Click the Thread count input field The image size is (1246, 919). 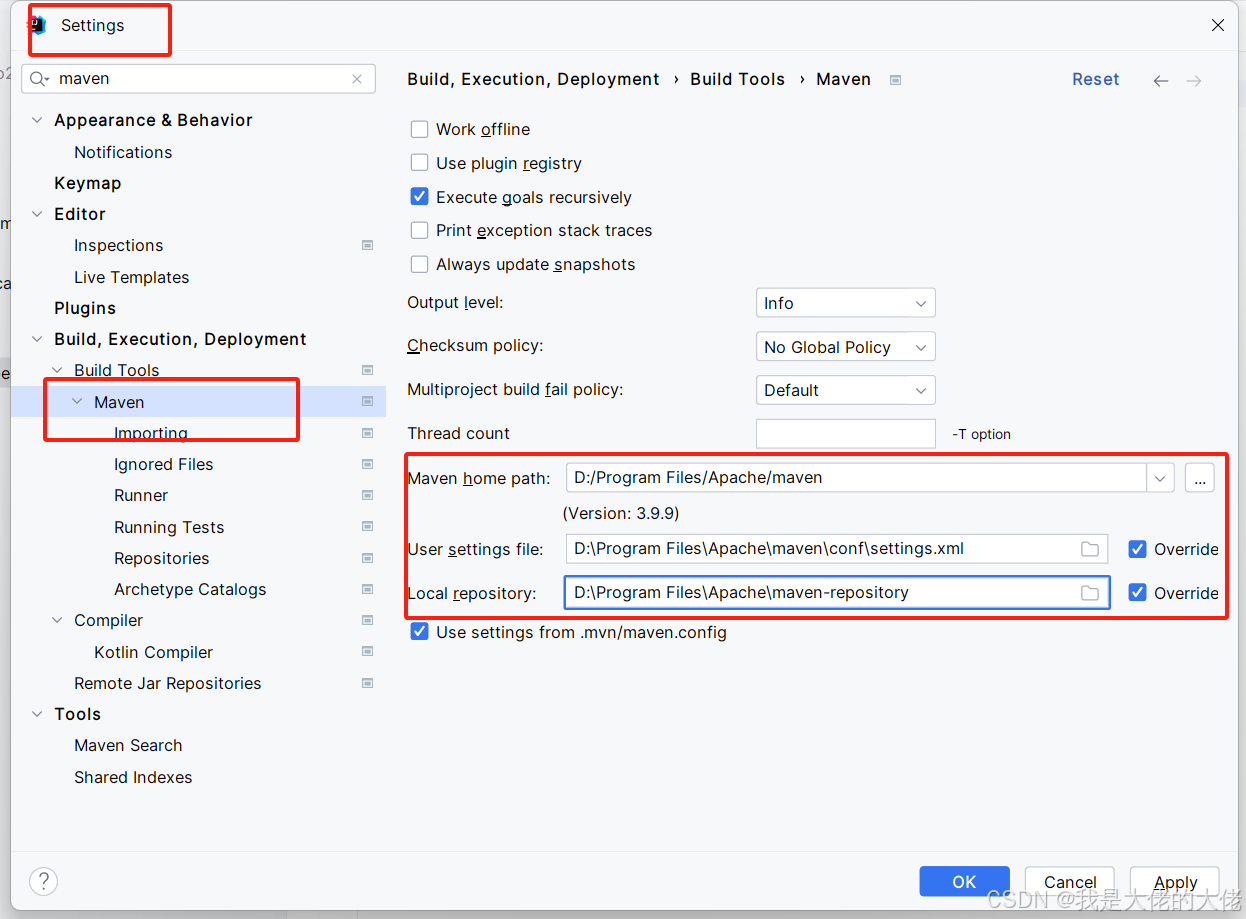[846, 434]
